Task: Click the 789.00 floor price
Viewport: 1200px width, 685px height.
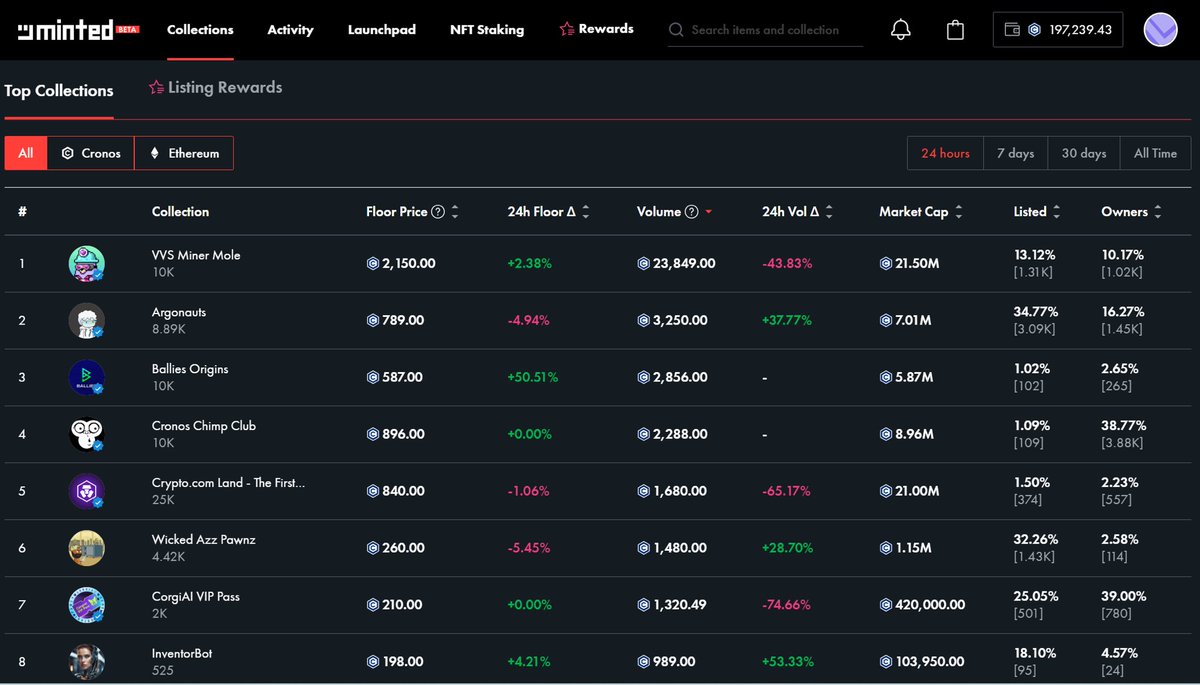Action: 395,321
